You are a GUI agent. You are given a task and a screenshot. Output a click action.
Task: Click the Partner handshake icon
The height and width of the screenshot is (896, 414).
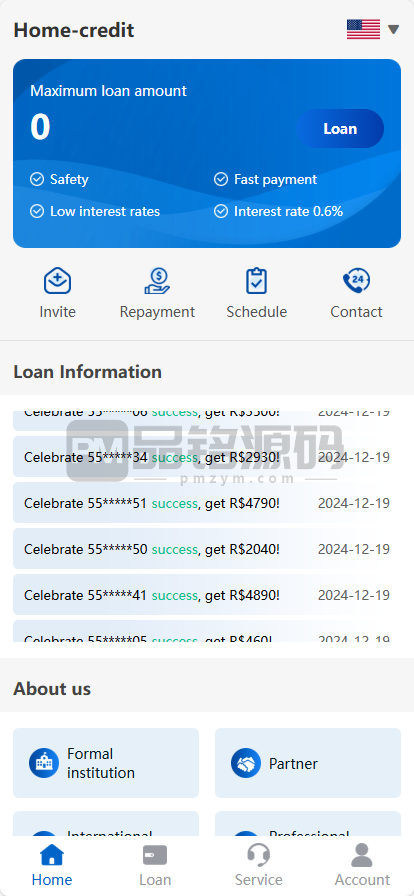point(246,763)
